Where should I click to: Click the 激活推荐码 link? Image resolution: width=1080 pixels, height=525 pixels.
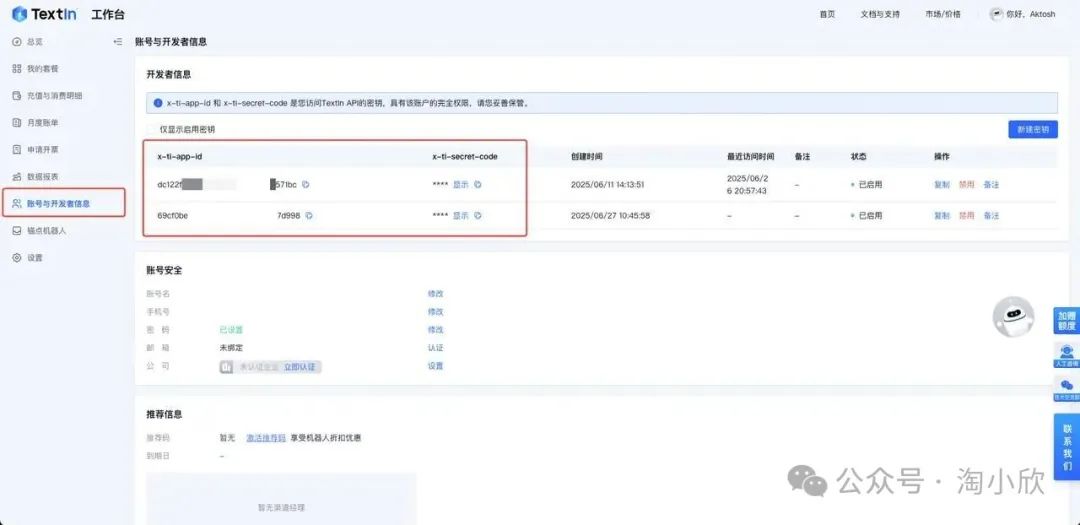[x=266, y=438]
